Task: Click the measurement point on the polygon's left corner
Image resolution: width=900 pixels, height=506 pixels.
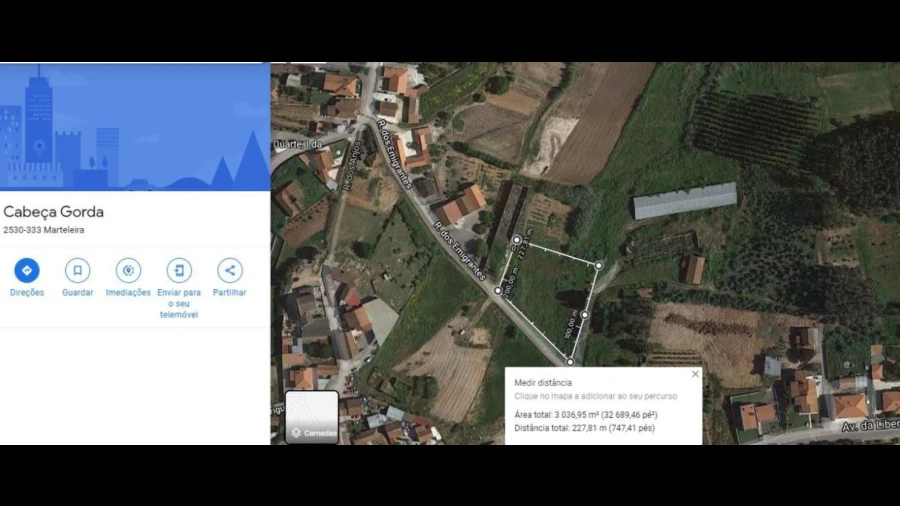Action: 498,291
